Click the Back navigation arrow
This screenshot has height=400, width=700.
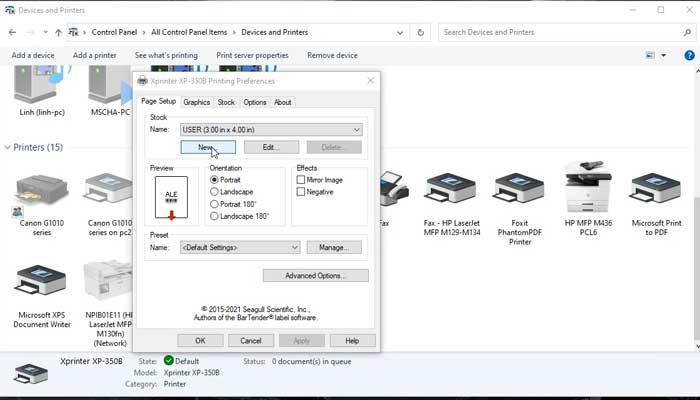point(12,32)
